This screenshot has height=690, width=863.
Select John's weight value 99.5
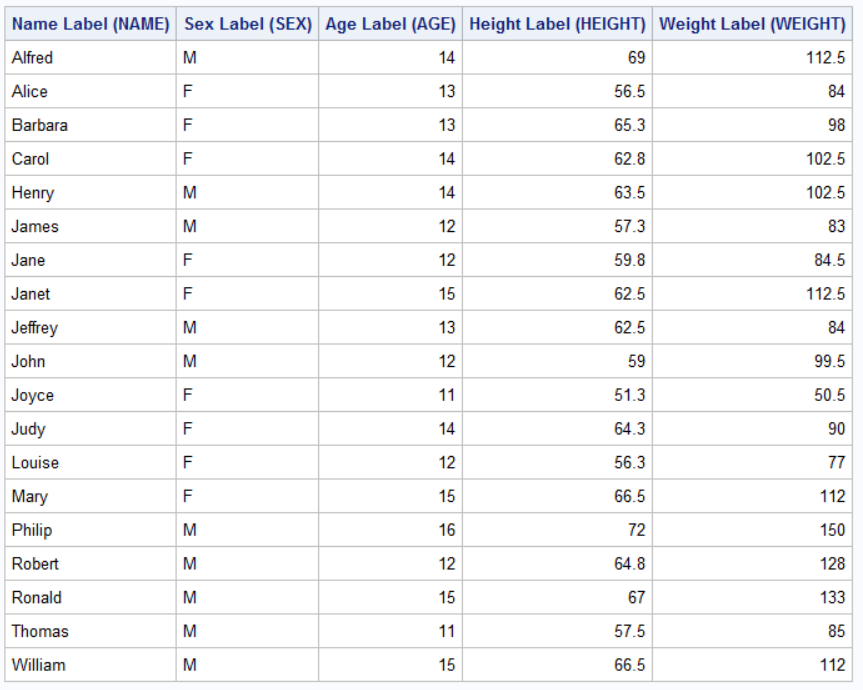coord(829,362)
